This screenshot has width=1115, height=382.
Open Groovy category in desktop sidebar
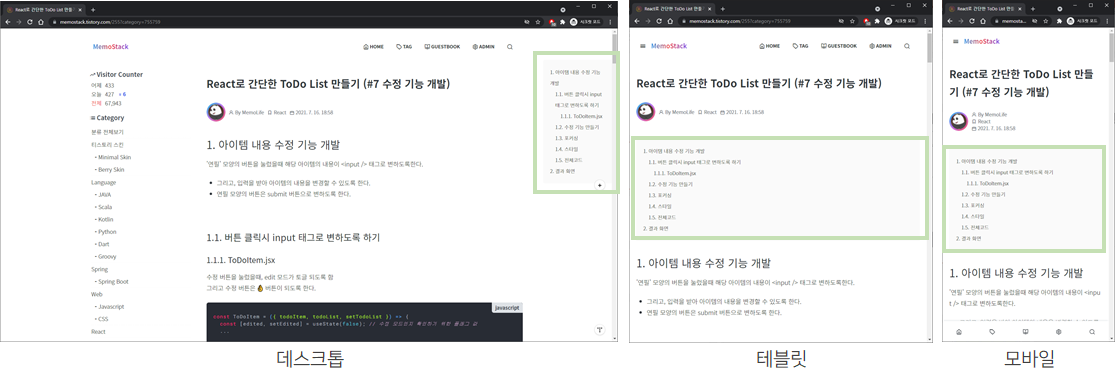(106, 256)
